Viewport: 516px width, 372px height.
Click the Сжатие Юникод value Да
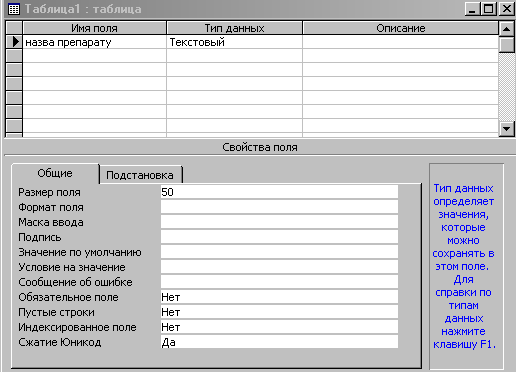[x=279, y=342]
